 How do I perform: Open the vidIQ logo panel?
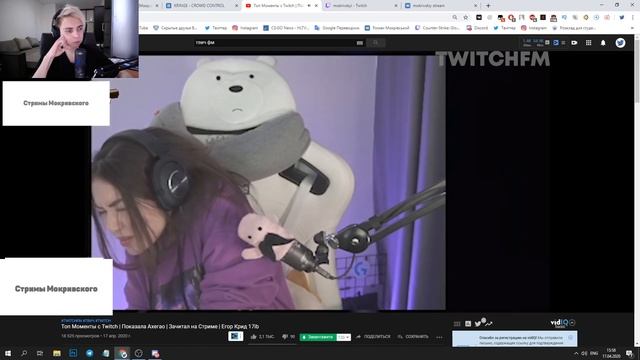tap(559, 323)
